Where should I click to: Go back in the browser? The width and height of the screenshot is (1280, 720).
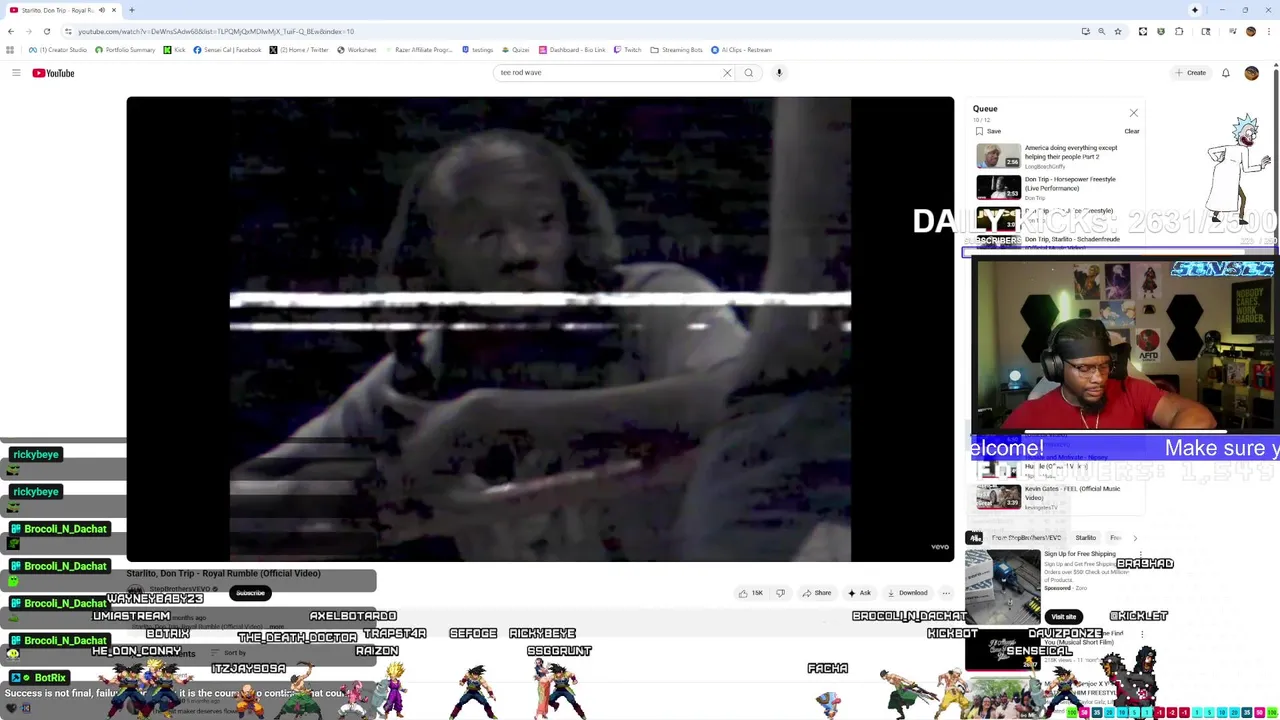[x=11, y=31]
